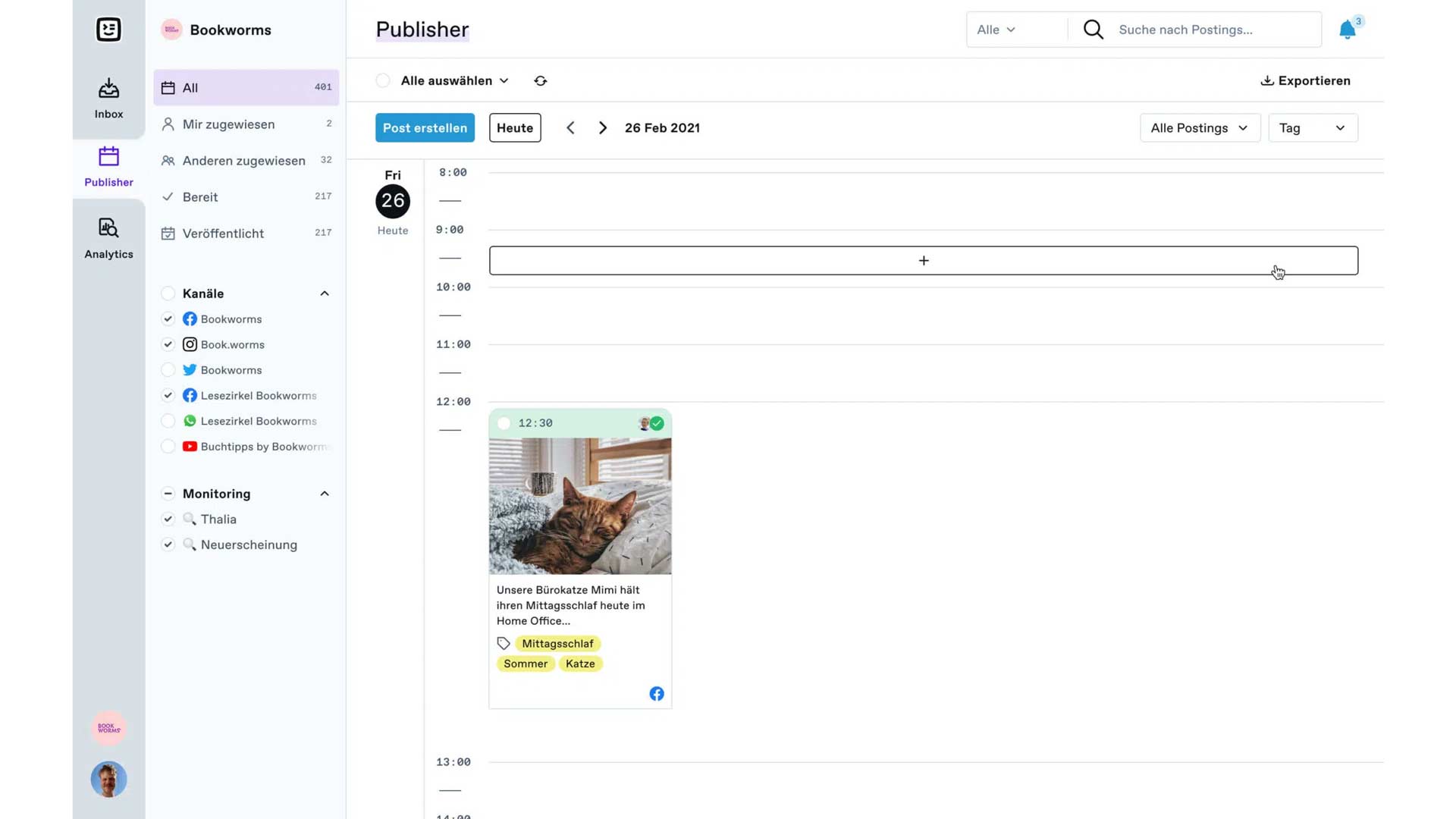Select Veröffentlicht filter in sidebar
The height and width of the screenshot is (819, 1456).
tap(223, 234)
